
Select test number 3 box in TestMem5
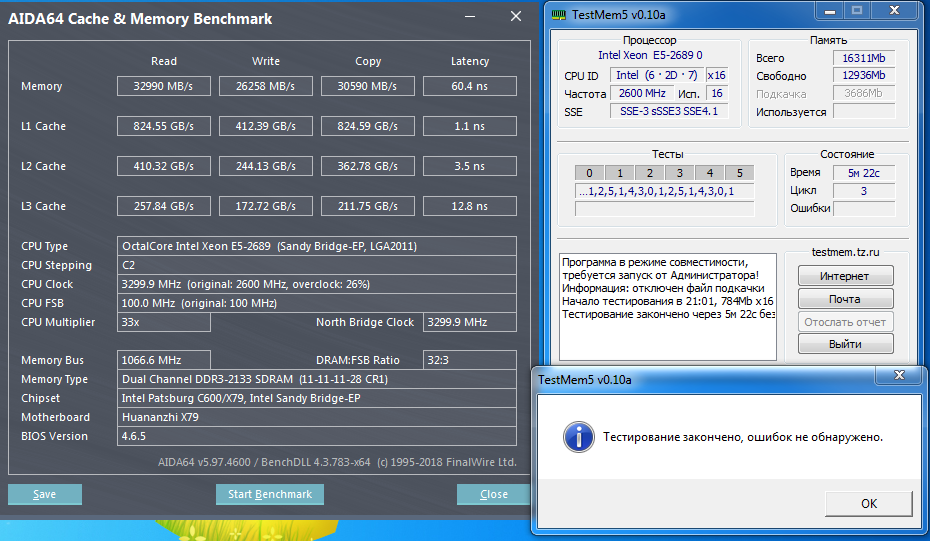coord(680,173)
